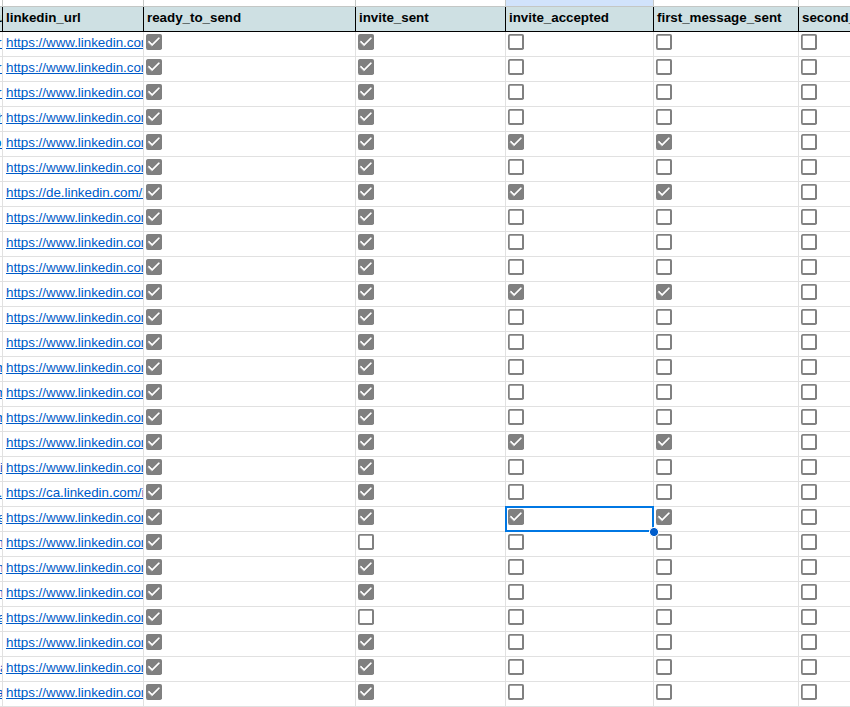Disable first_message_sent for the de.linkedin.com row

663,192
